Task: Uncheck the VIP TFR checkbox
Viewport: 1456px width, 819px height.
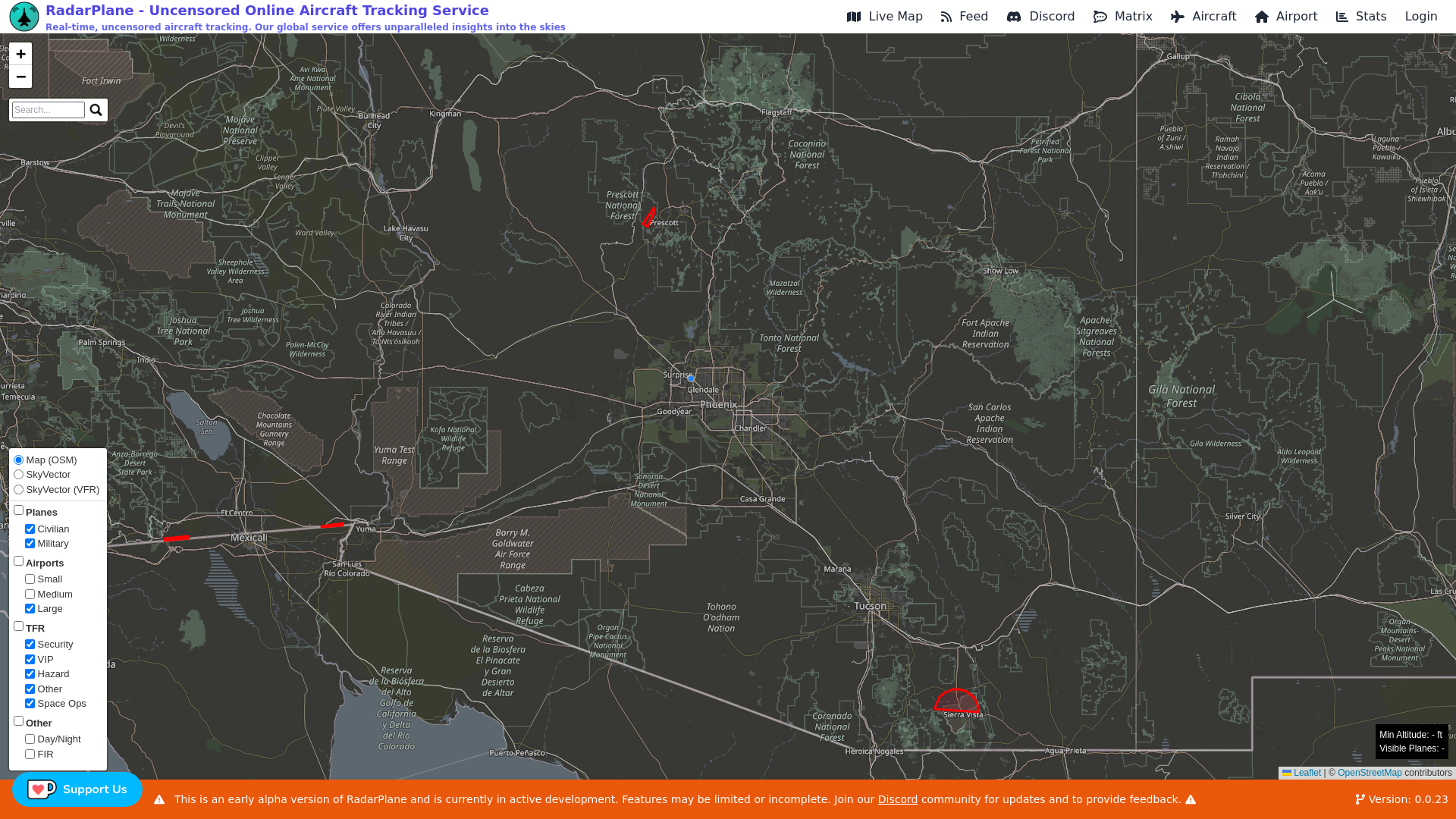Action: 30,660
